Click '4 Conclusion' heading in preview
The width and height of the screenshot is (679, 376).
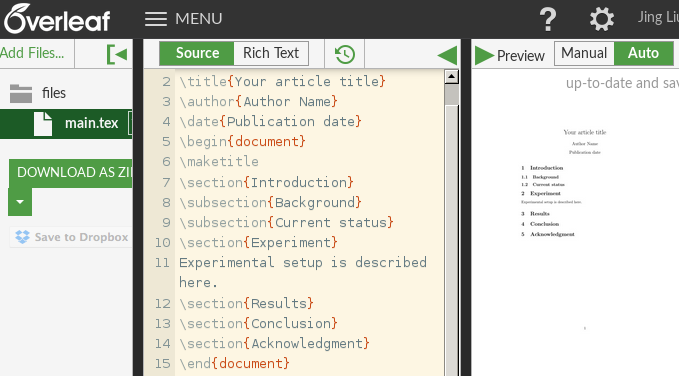point(540,224)
